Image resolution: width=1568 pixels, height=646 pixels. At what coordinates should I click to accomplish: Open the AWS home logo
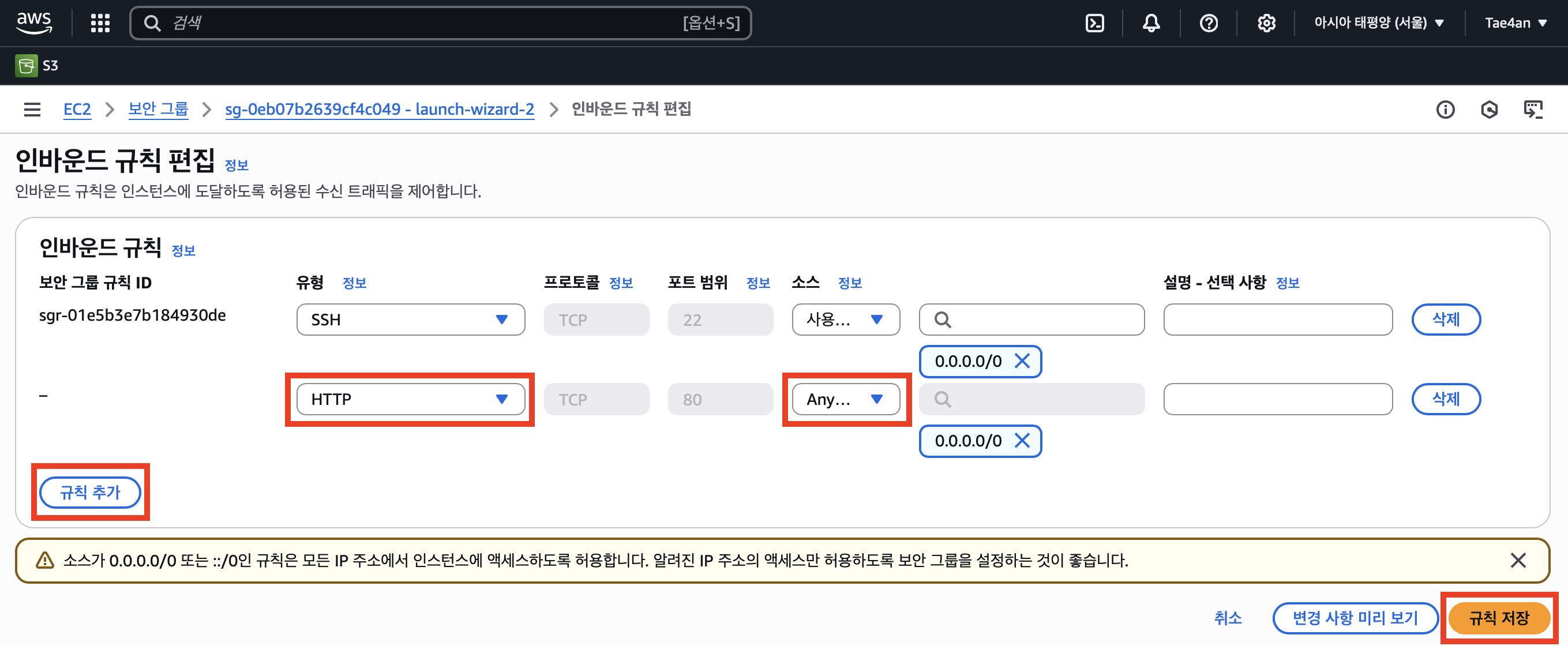pyautogui.click(x=34, y=22)
